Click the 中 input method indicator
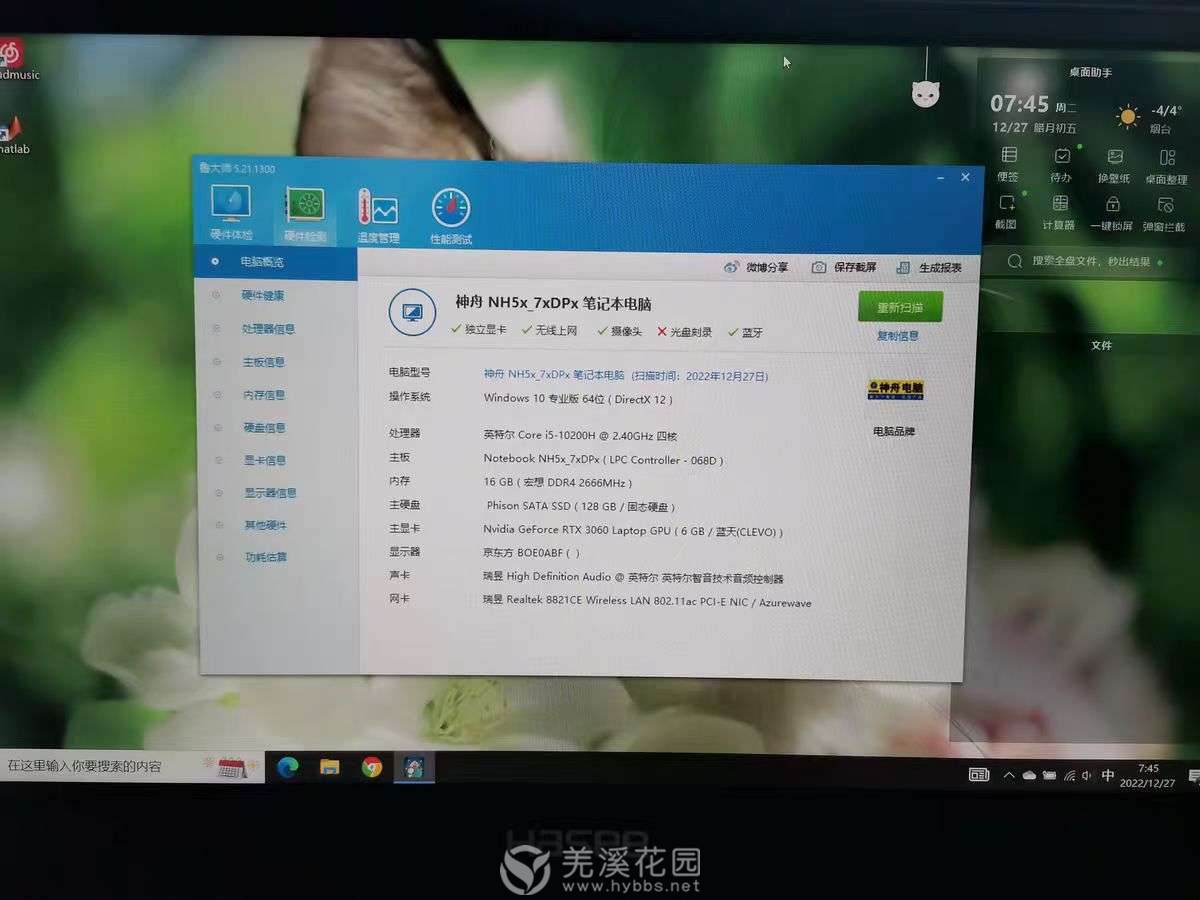Image resolution: width=1200 pixels, height=900 pixels. 1108,775
